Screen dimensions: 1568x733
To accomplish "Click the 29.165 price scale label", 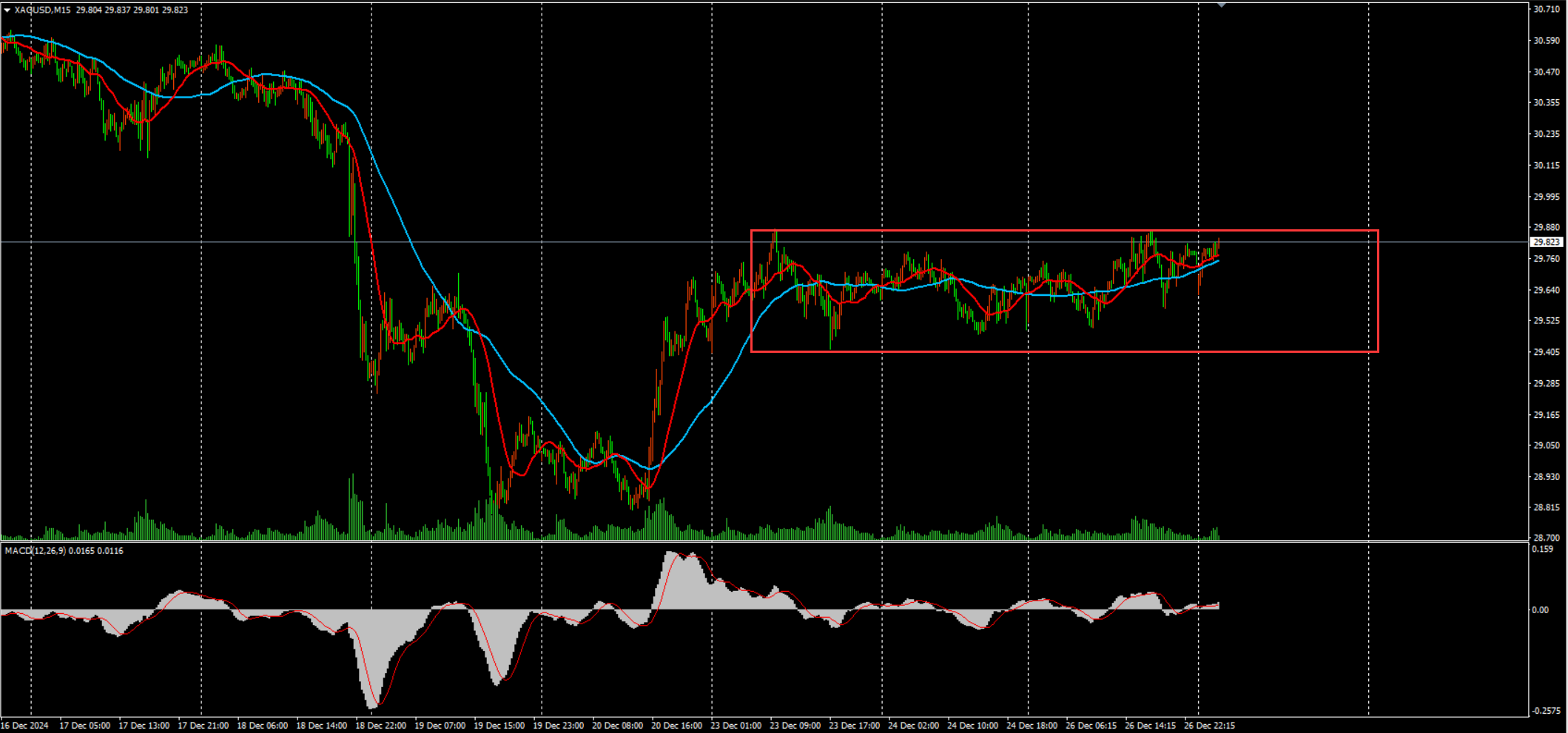I will point(1545,415).
